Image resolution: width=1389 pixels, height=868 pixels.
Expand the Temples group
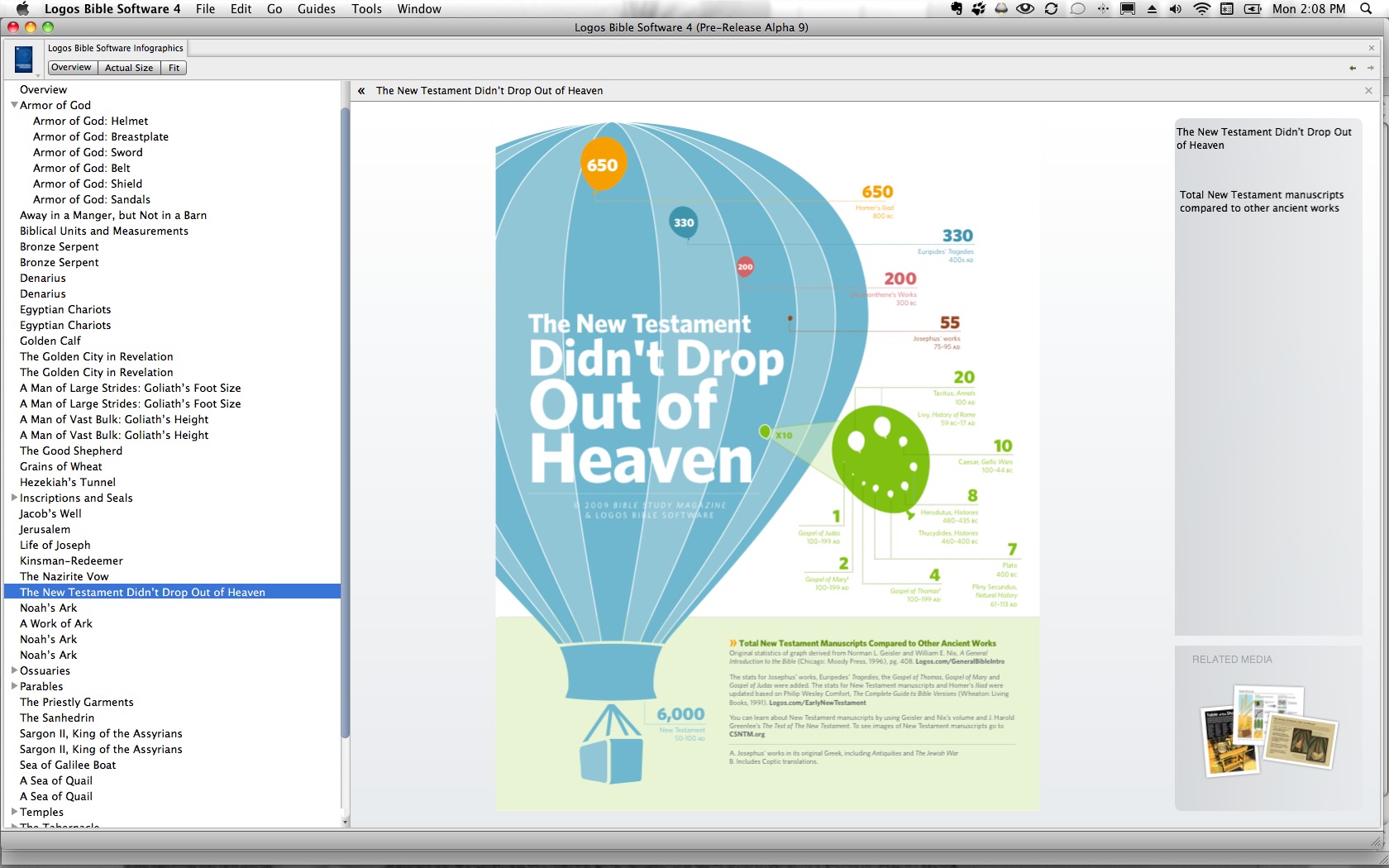tap(14, 812)
